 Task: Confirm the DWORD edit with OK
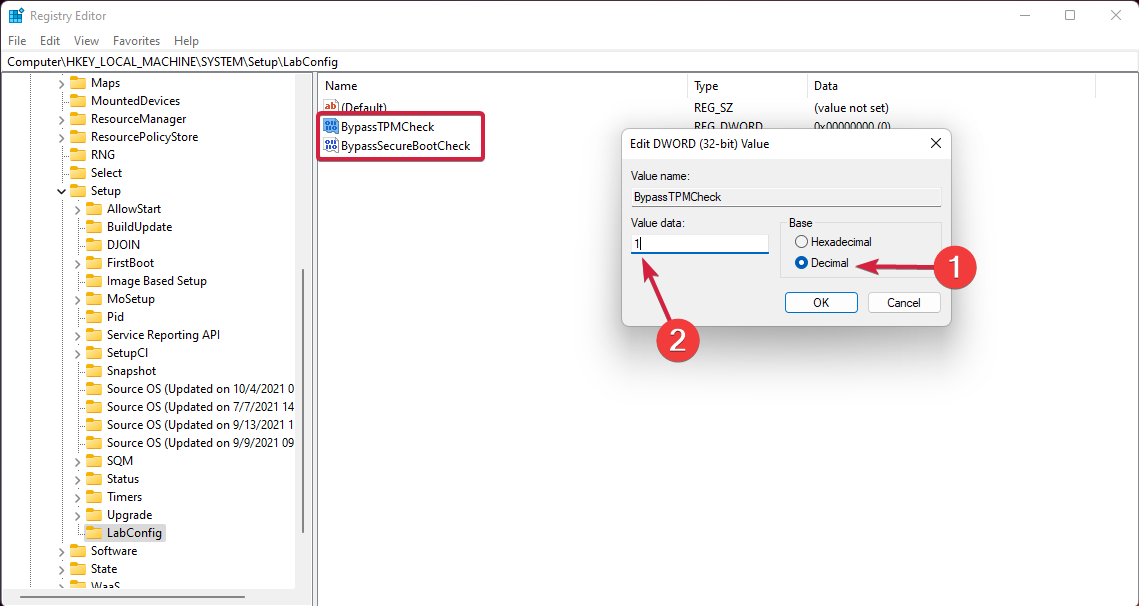(x=821, y=302)
